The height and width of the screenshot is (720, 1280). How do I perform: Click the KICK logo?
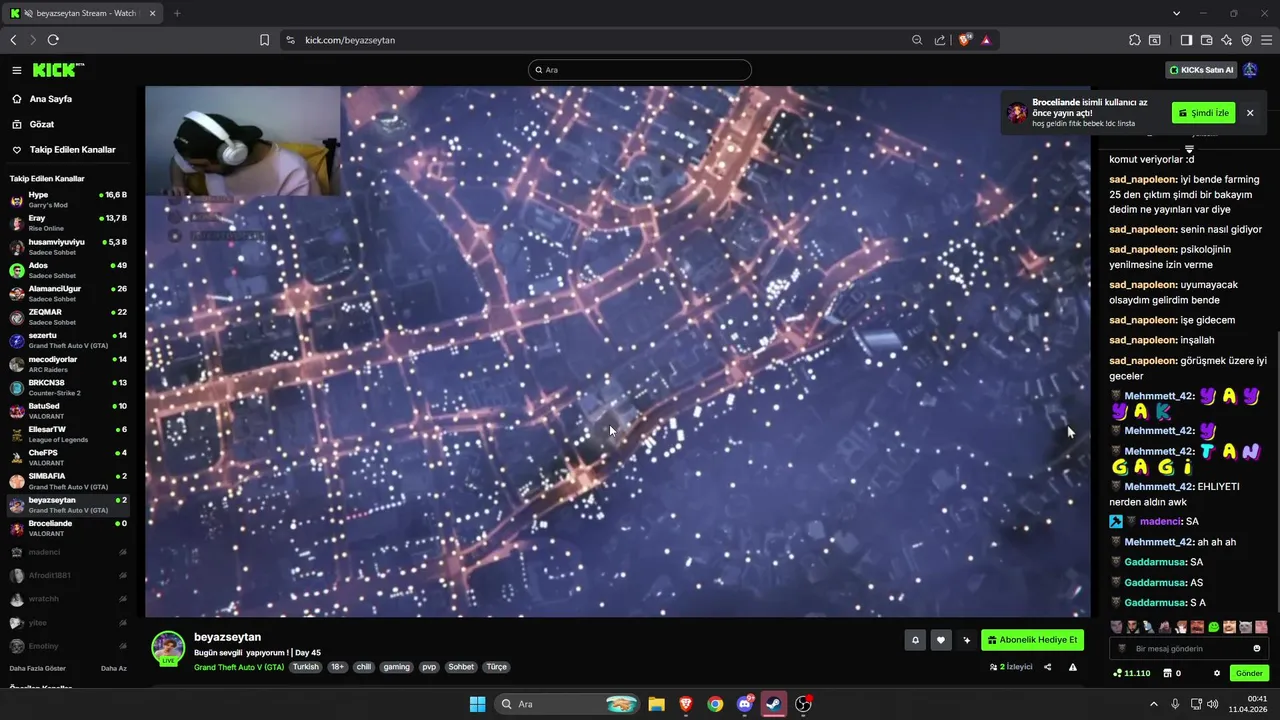point(58,70)
